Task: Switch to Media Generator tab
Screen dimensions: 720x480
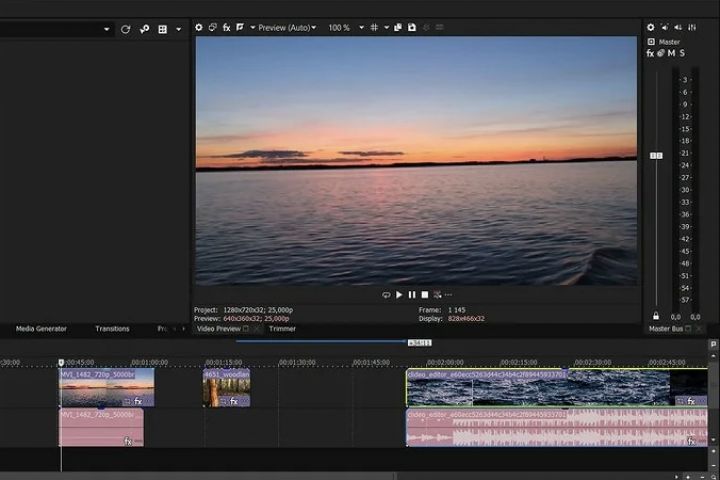Action: point(41,329)
